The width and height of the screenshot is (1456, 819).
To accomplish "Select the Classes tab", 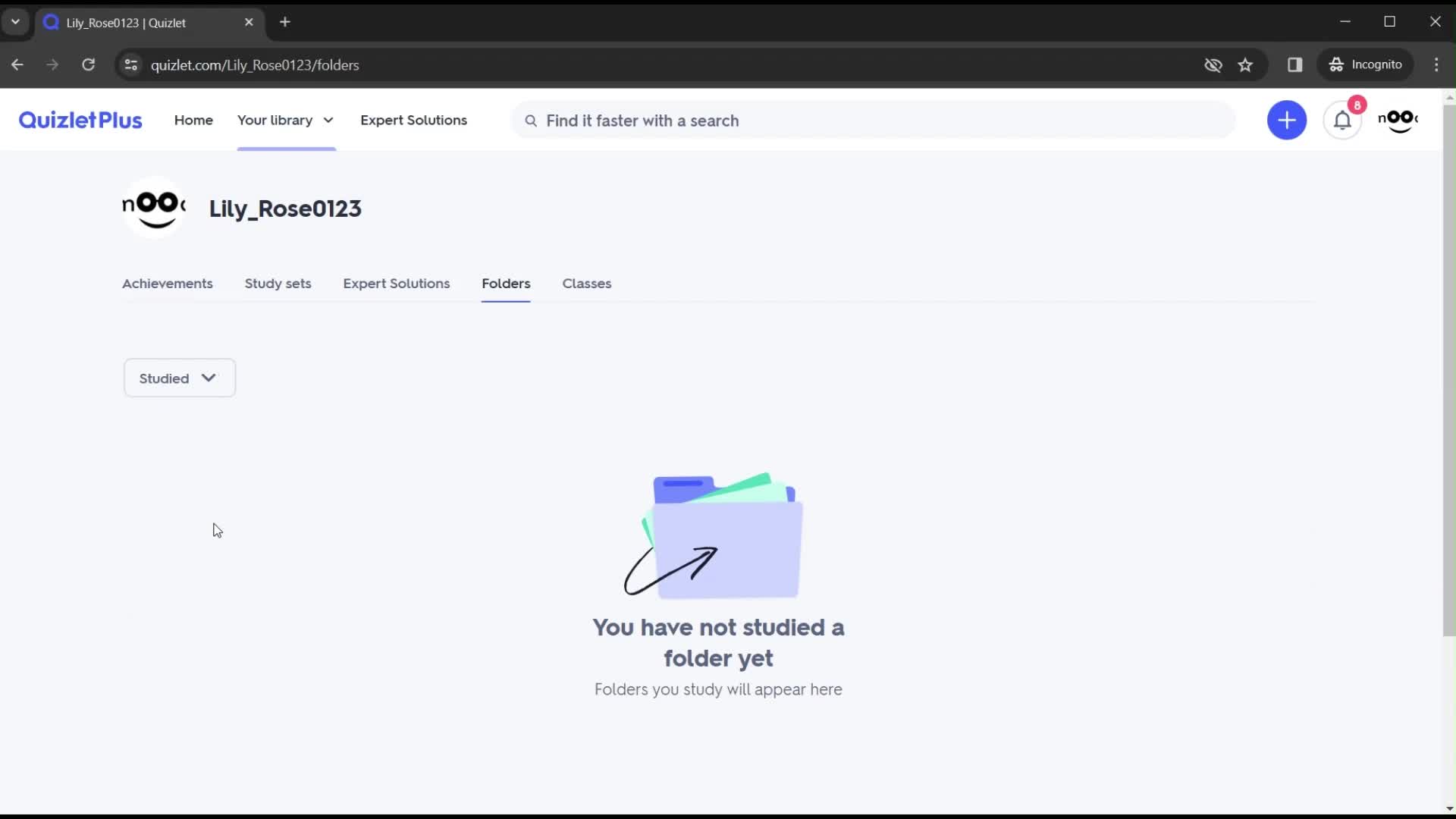I will click(x=587, y=283).
